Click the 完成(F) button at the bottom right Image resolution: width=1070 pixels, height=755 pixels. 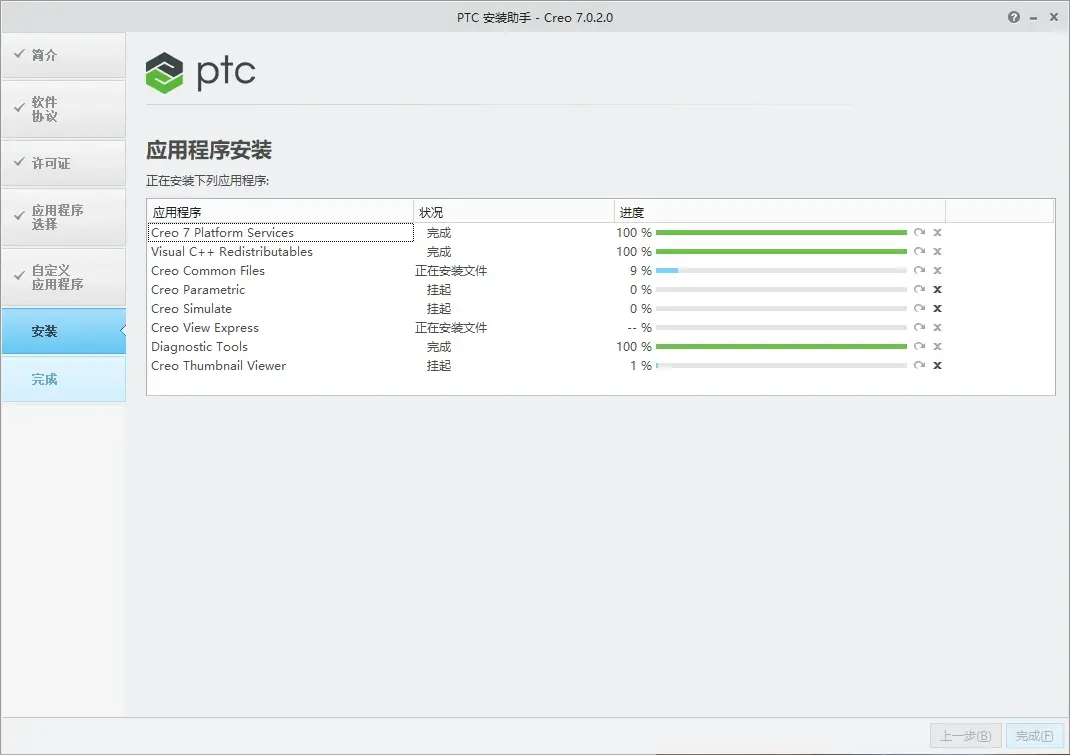[x=1035, y=736]
